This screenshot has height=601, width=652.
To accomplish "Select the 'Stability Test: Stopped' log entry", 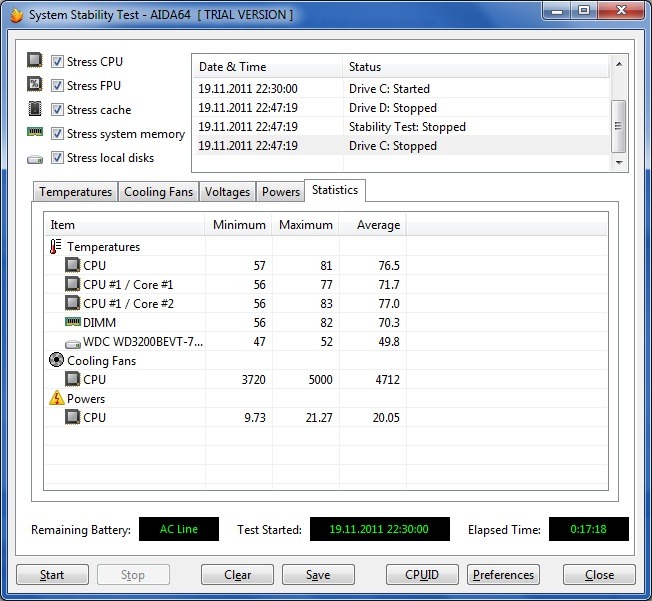I will [401, 127].
